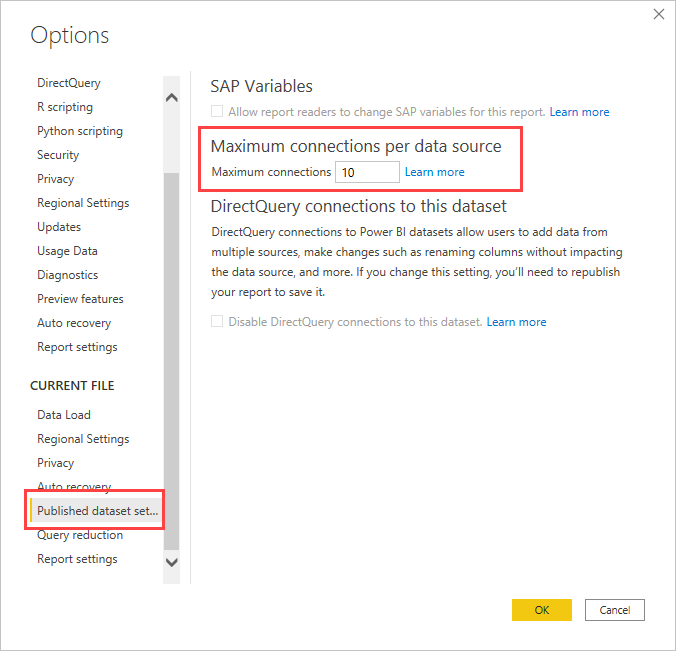
Task: Open the DirectQuery options page
Action: click(x=69, y=83)
